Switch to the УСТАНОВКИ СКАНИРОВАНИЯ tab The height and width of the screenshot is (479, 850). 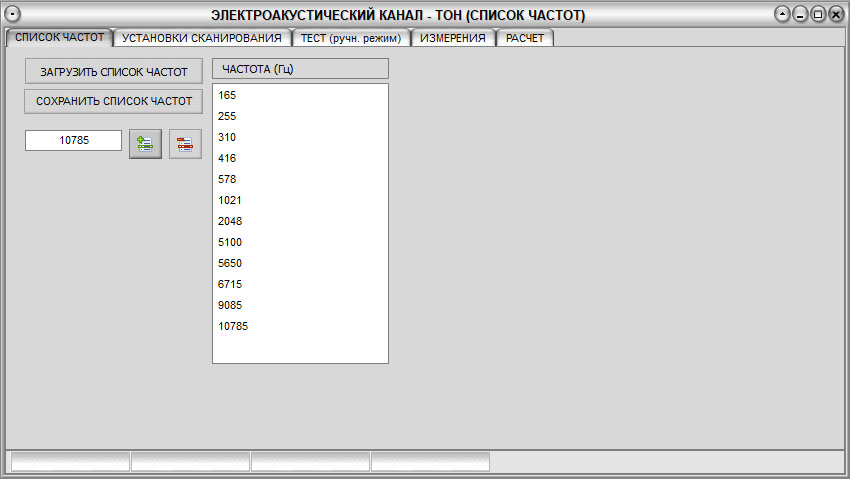click(x=202, y=38)
